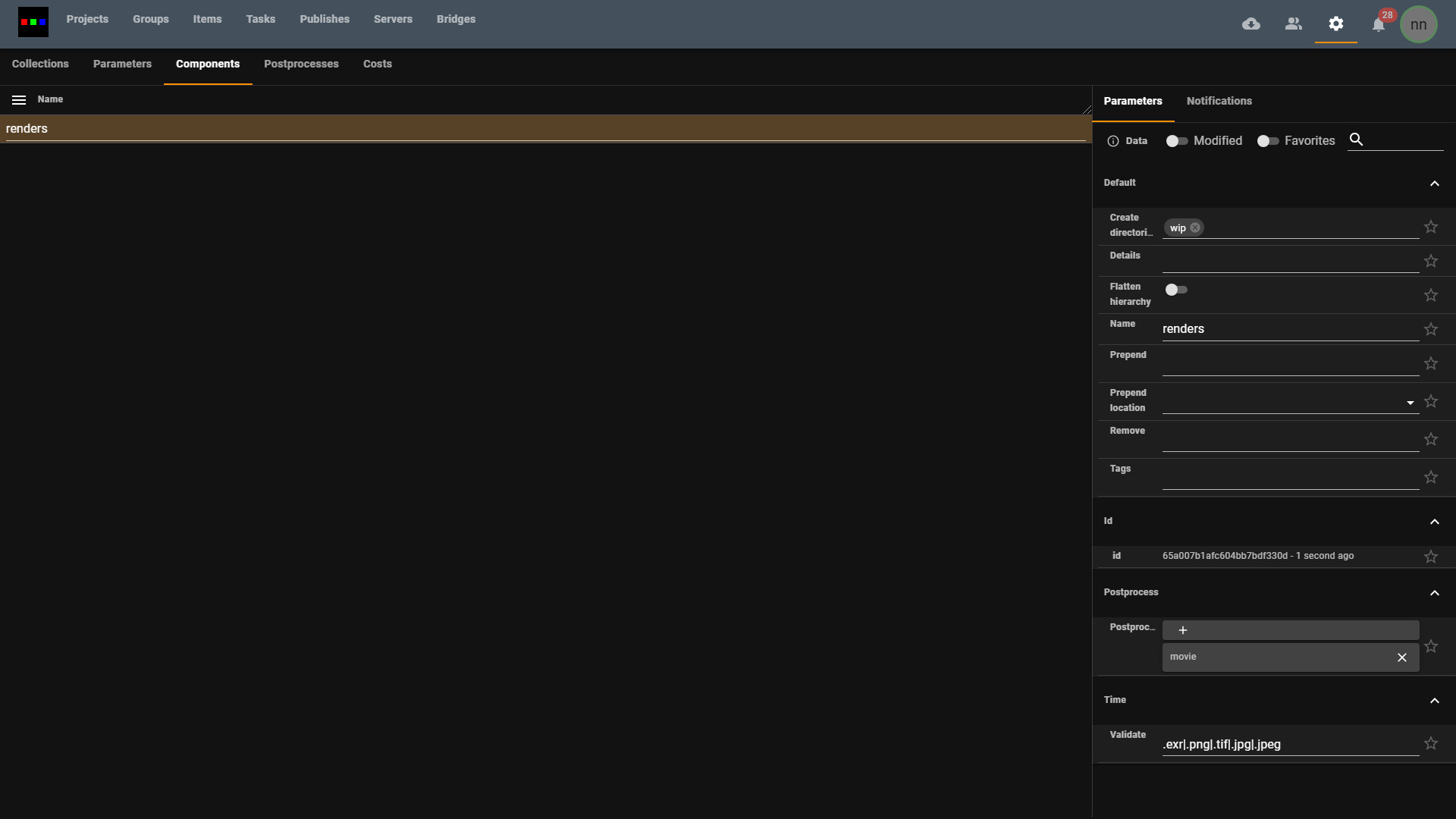The image size is (1456, 819).
Task: Toggle the Flatten hierarchy switch
Action: point(1176,290)
